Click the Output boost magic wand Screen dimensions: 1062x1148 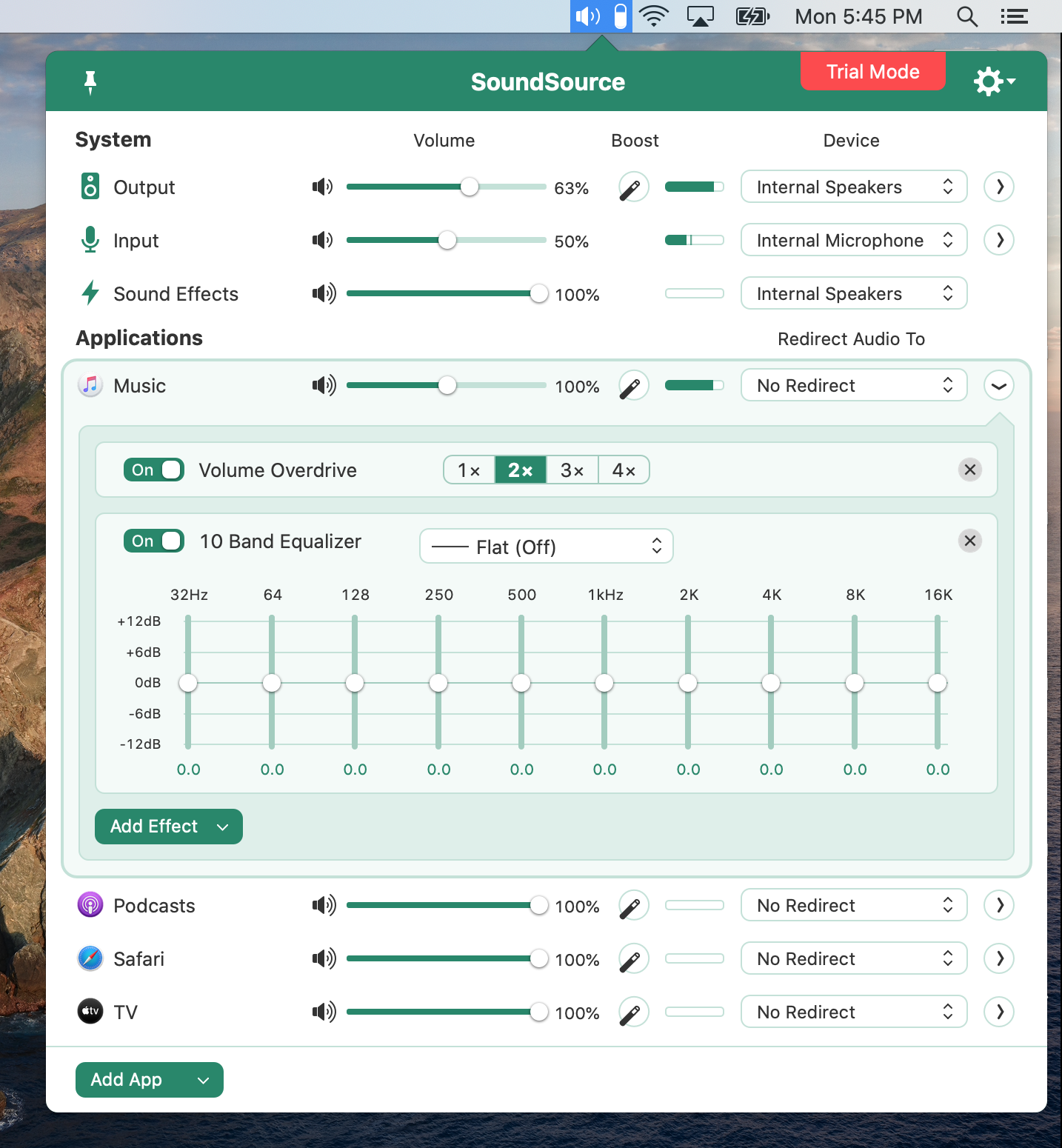pos(634,187)
